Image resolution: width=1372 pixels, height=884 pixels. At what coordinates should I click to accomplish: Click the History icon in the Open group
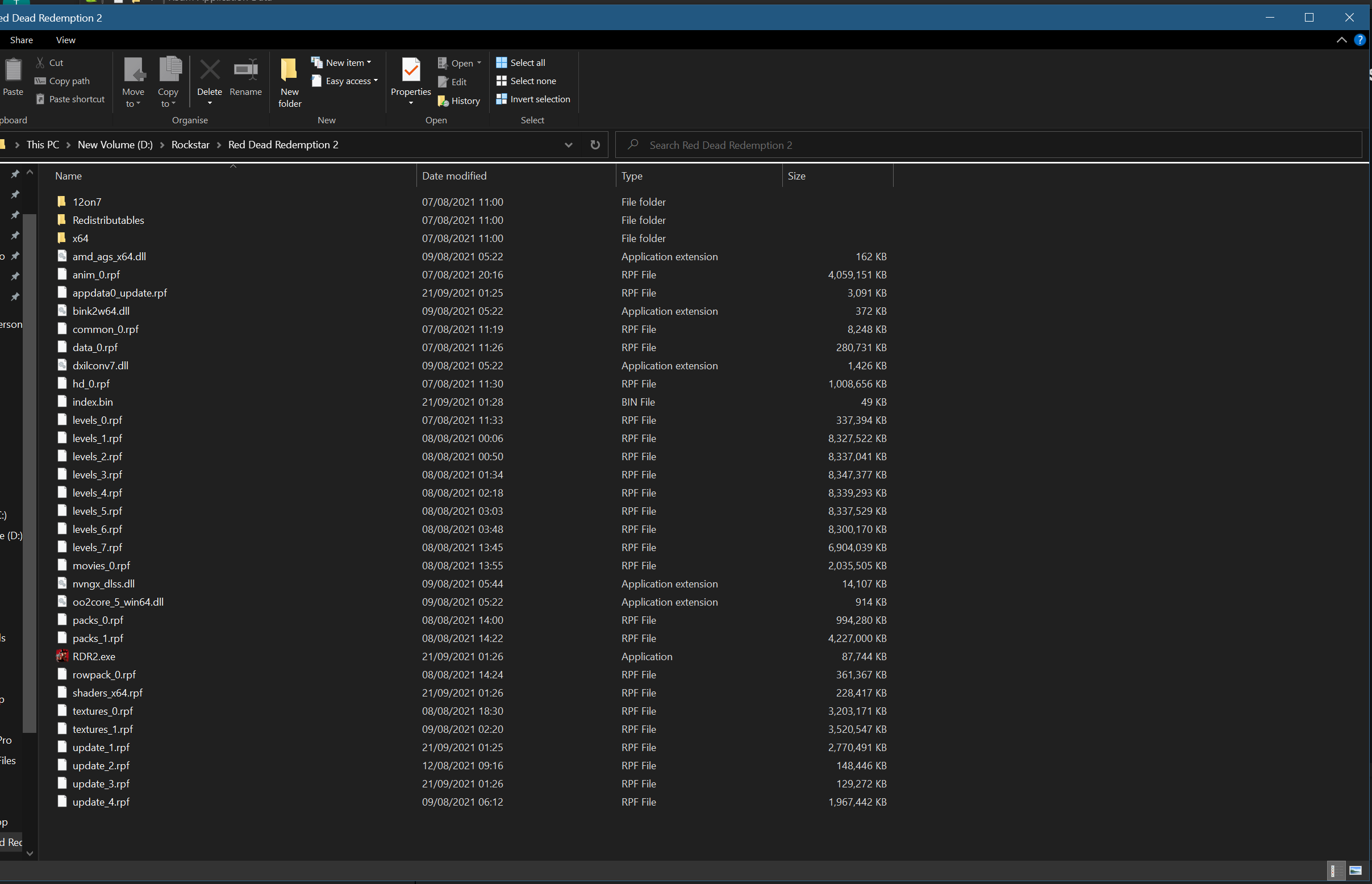443,101
